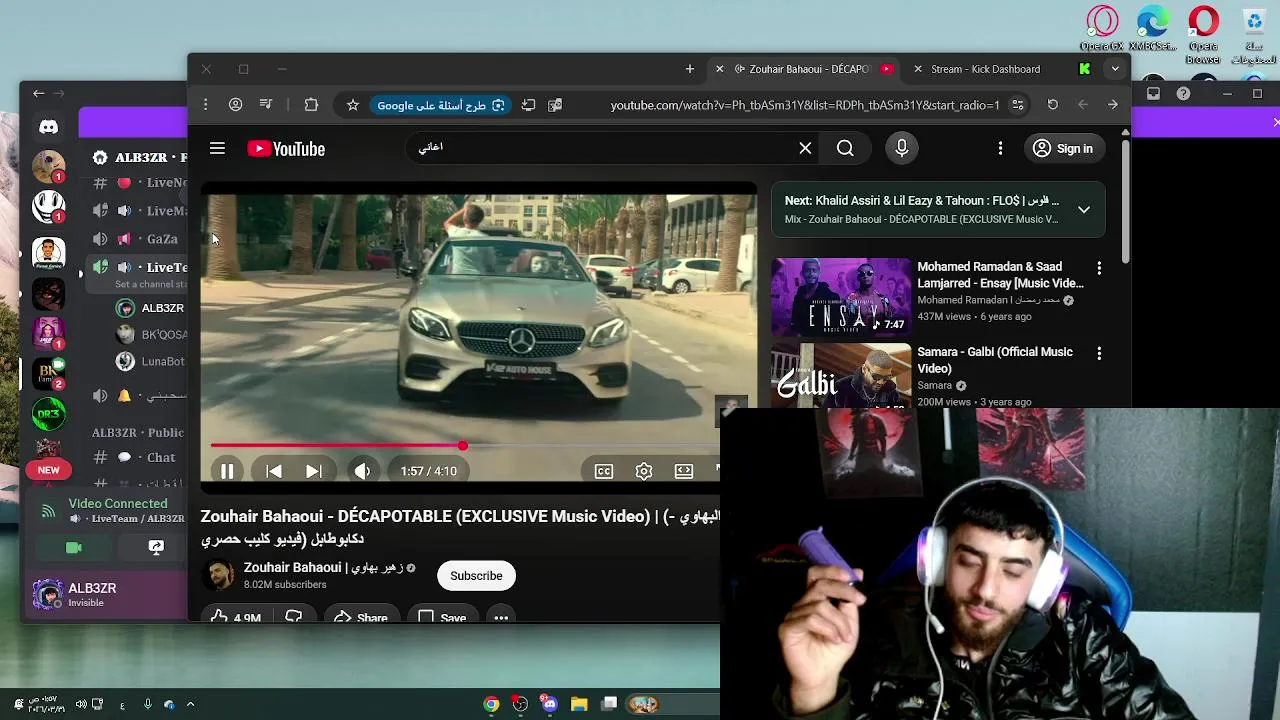Save the video to a playlist
This screenshot has height=720, width=1280.
coord(441,618)
